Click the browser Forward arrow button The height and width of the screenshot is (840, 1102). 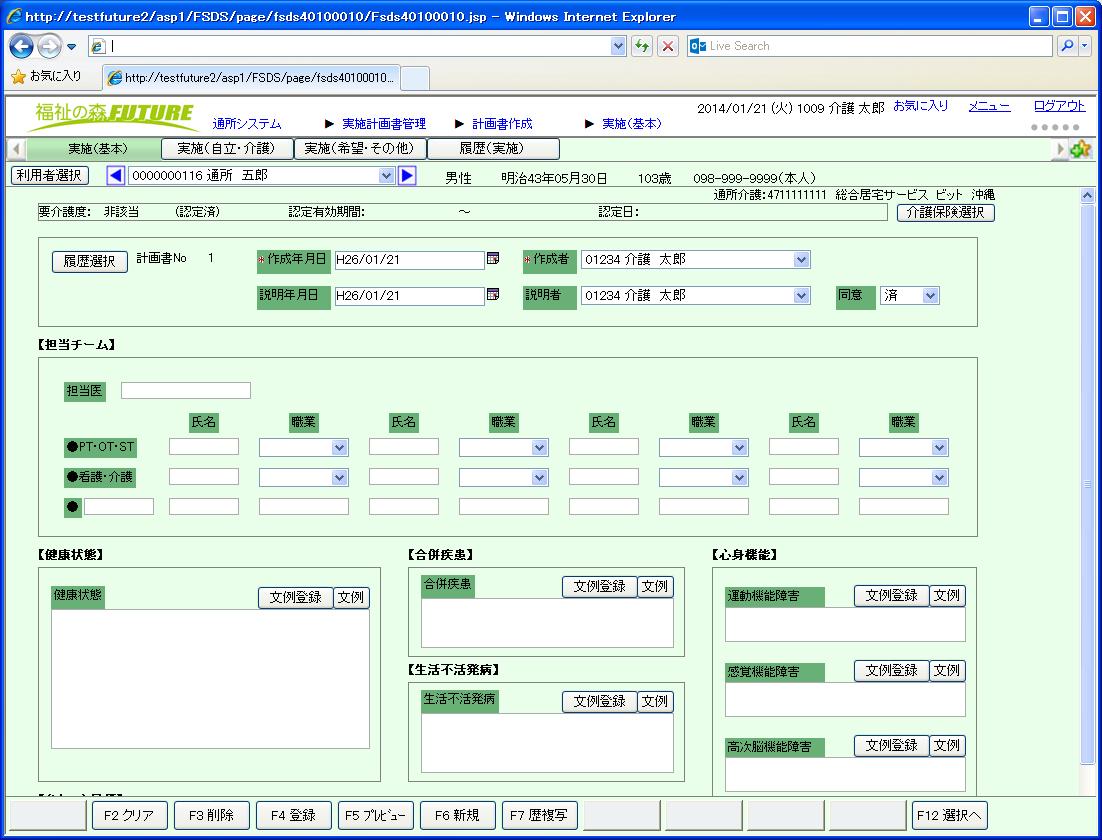[x=49, y=46]
